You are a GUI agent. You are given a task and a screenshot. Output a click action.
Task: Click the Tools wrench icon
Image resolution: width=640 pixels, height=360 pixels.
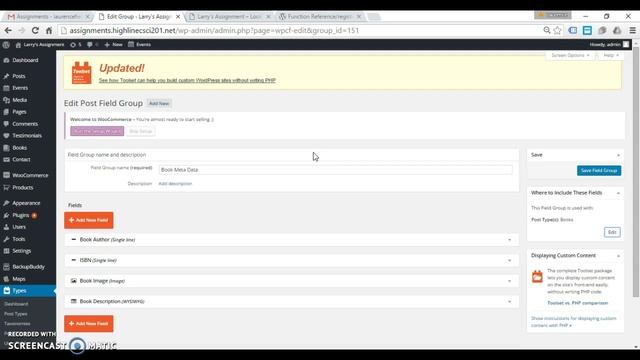click(6, 239)
